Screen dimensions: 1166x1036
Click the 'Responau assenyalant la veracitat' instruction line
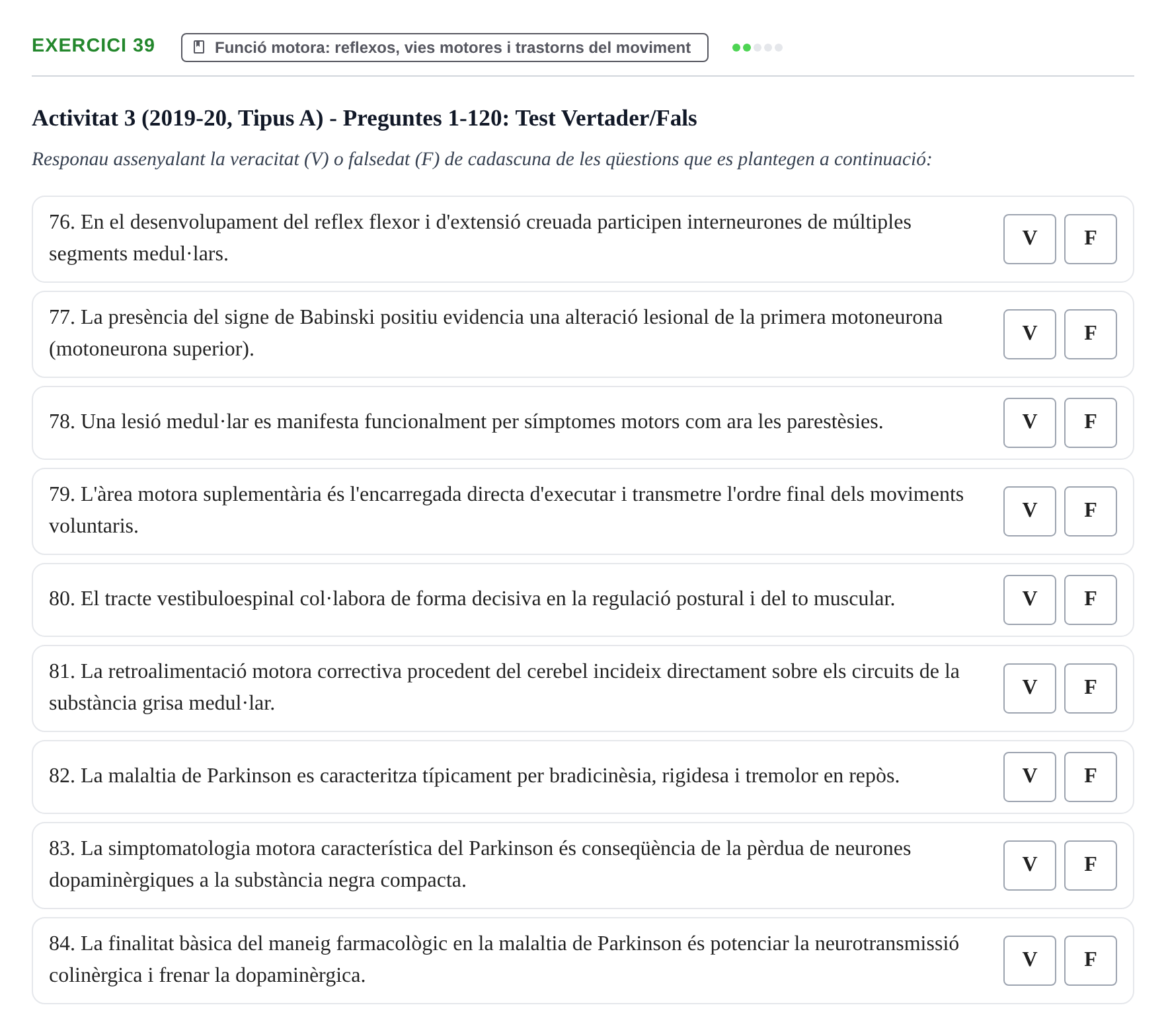482,159
